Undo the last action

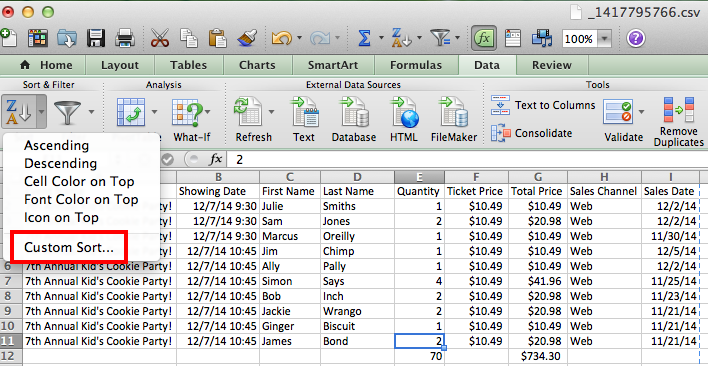(x=282, y=39)
